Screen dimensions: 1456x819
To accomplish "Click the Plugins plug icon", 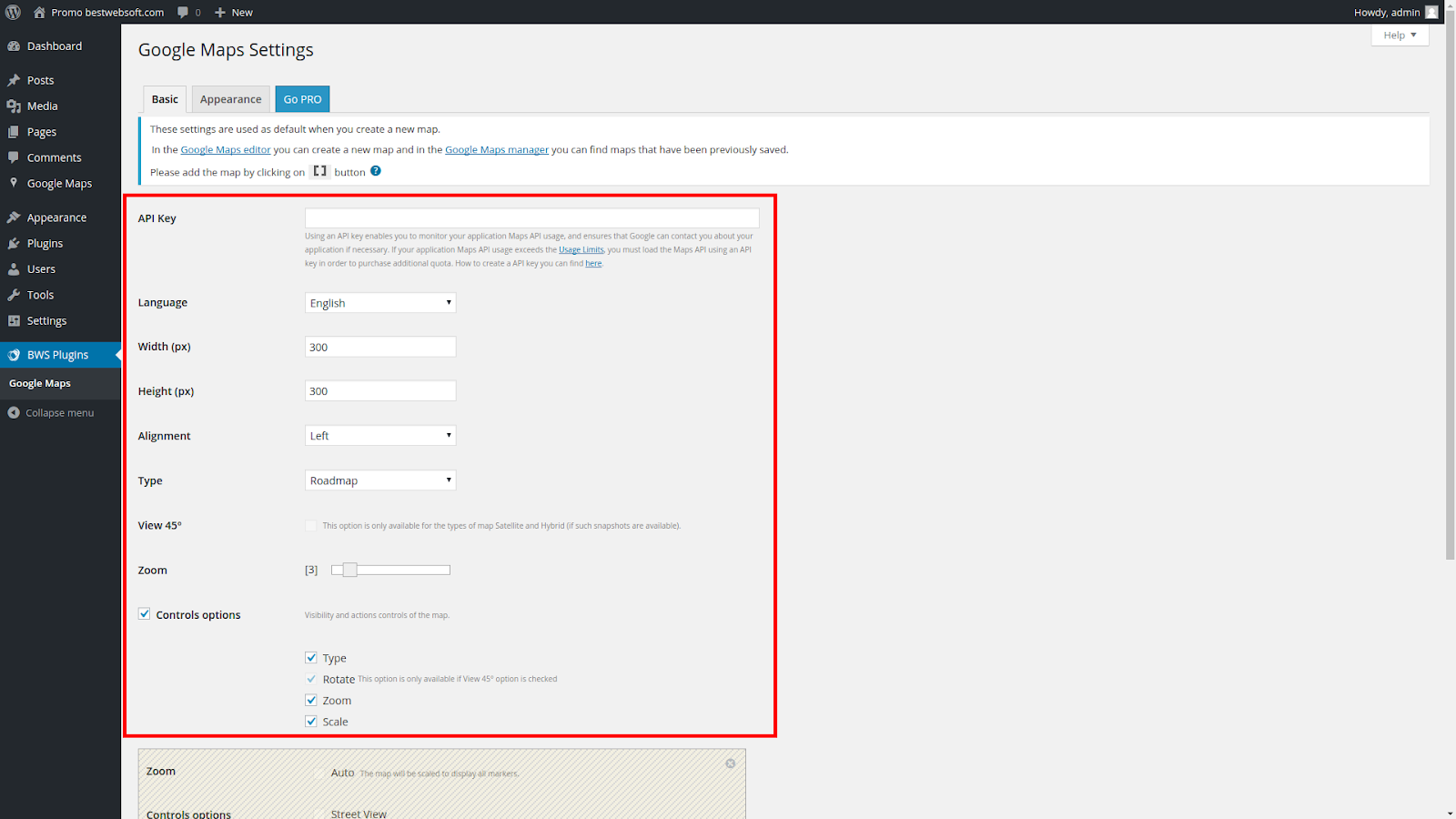I will click(14, 243).
